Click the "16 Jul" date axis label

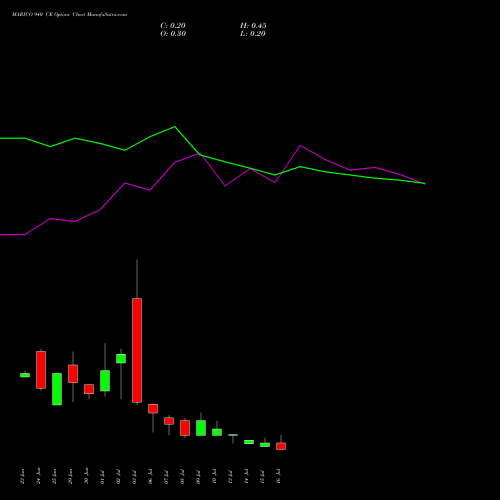coord(278,477)
